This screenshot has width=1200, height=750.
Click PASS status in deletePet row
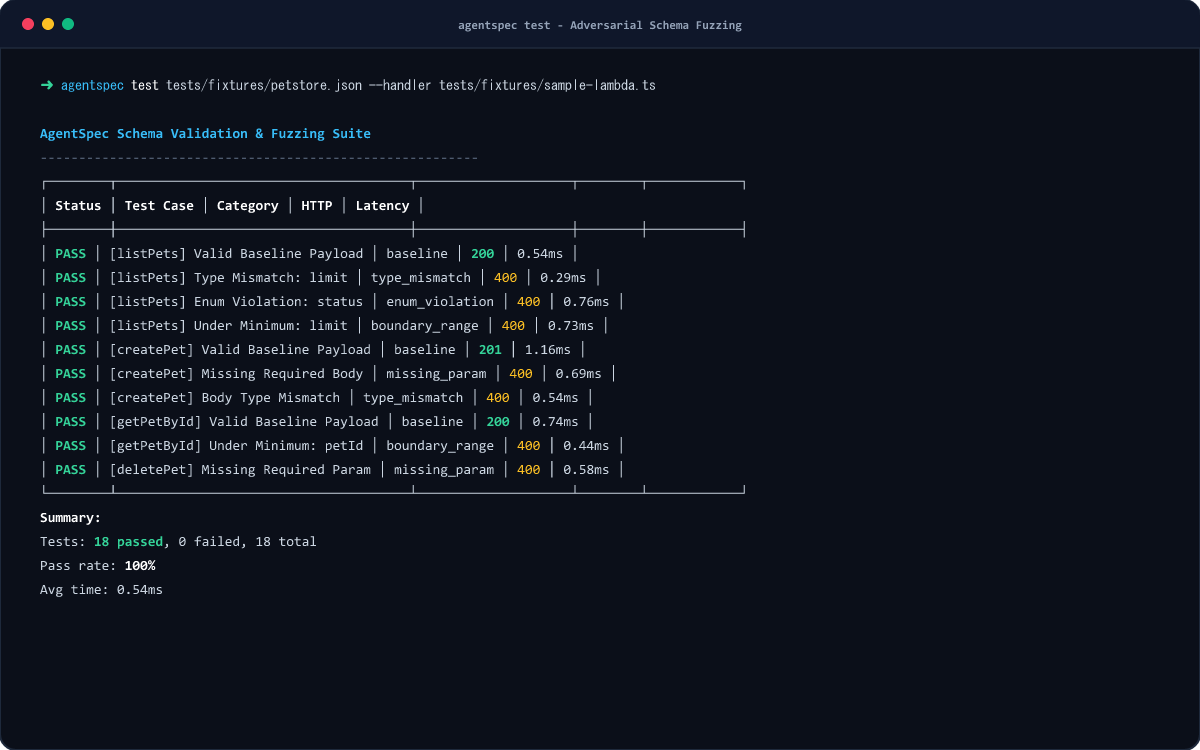pyautogui.click(x=70, y=470)
